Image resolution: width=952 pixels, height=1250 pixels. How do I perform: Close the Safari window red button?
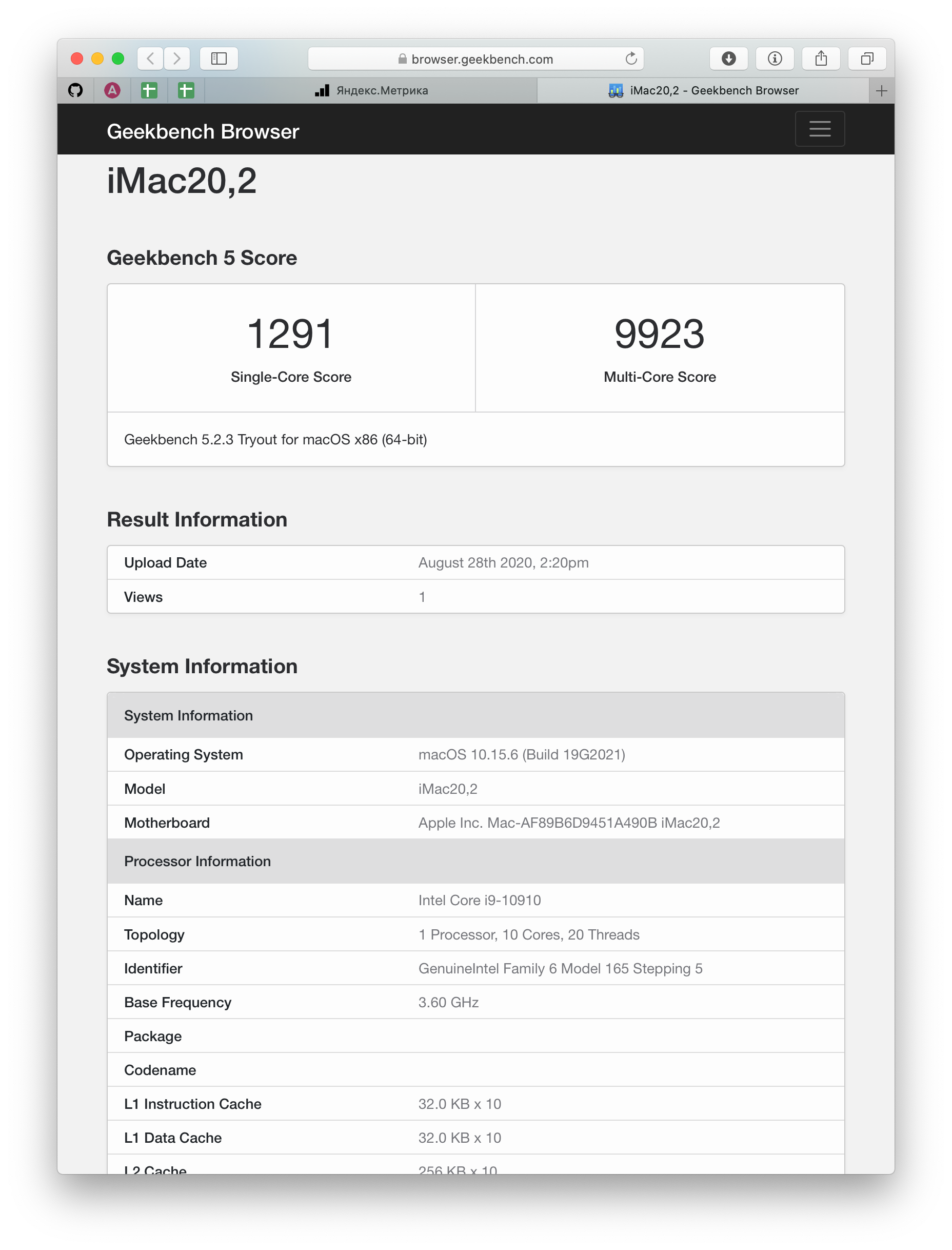pyautogui.click(x=77, y=58)
